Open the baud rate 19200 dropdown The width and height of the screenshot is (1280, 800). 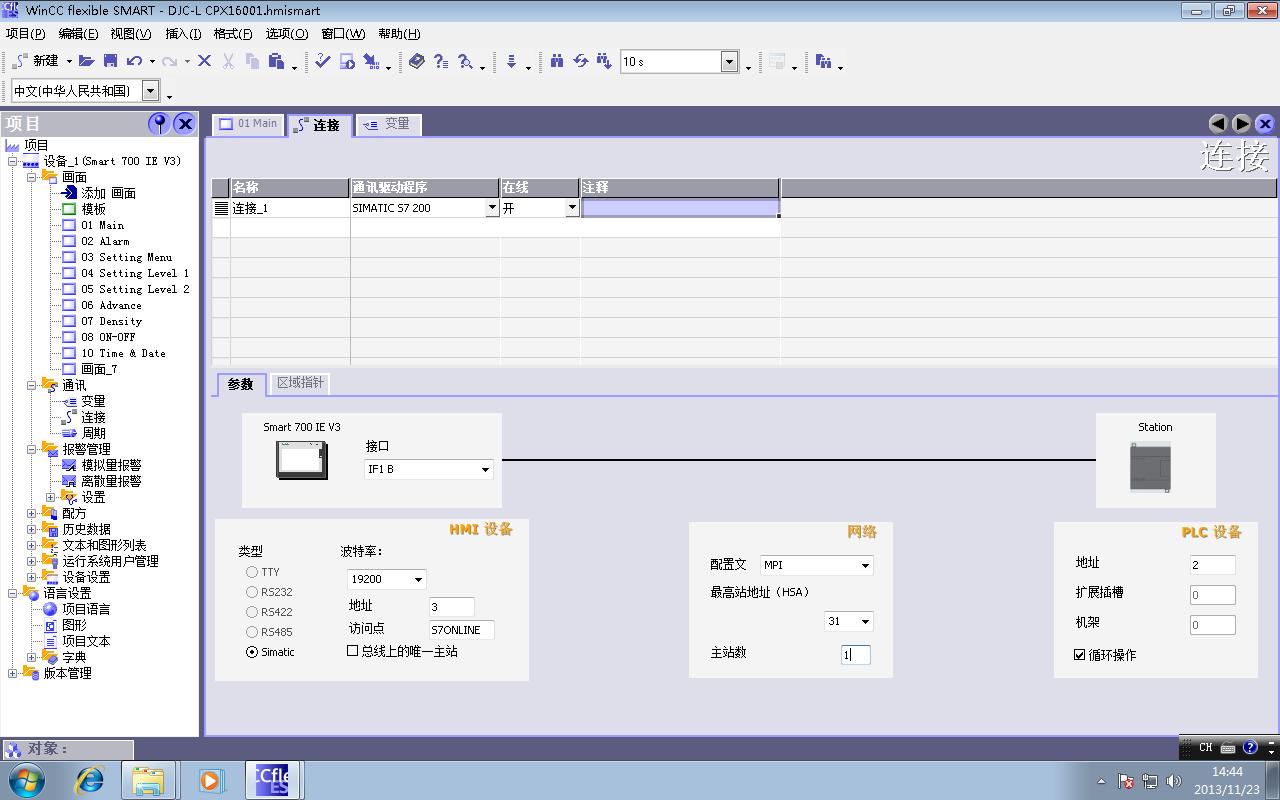(x=418, y=579)
